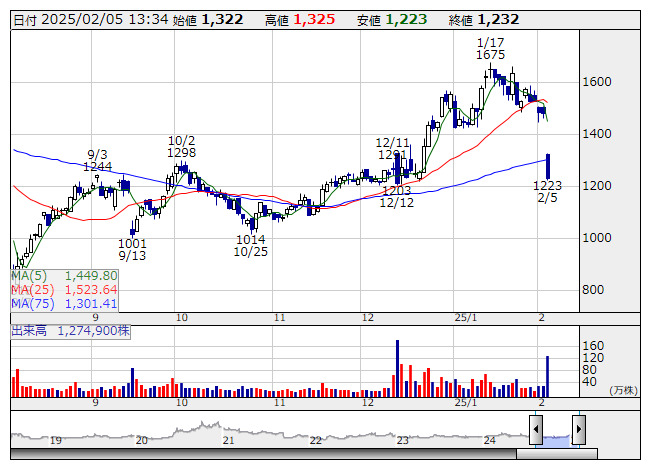Click the 9/3 high label 1244

[x=97, y=166]
